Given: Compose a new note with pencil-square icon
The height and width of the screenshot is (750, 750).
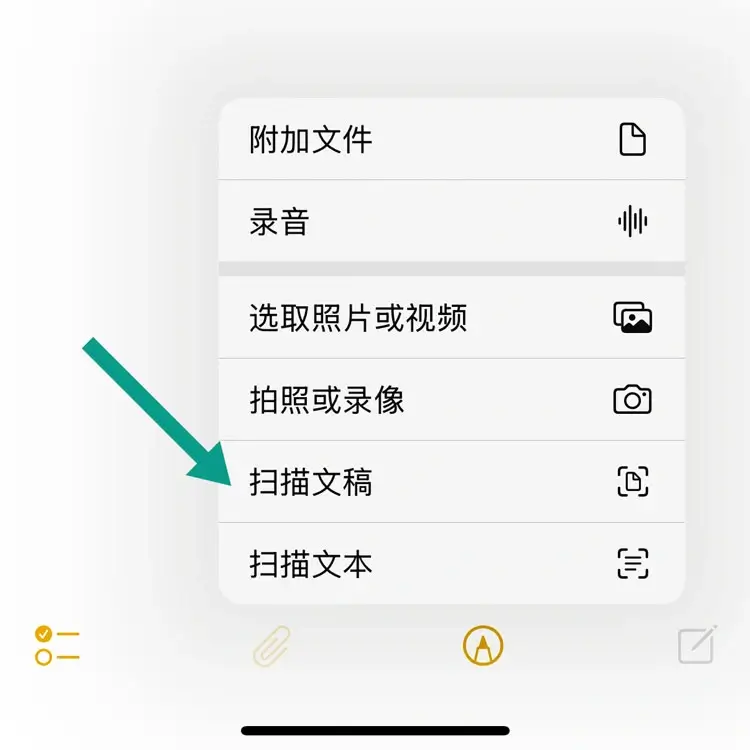Looking at the screenshot, I should 697,644.
